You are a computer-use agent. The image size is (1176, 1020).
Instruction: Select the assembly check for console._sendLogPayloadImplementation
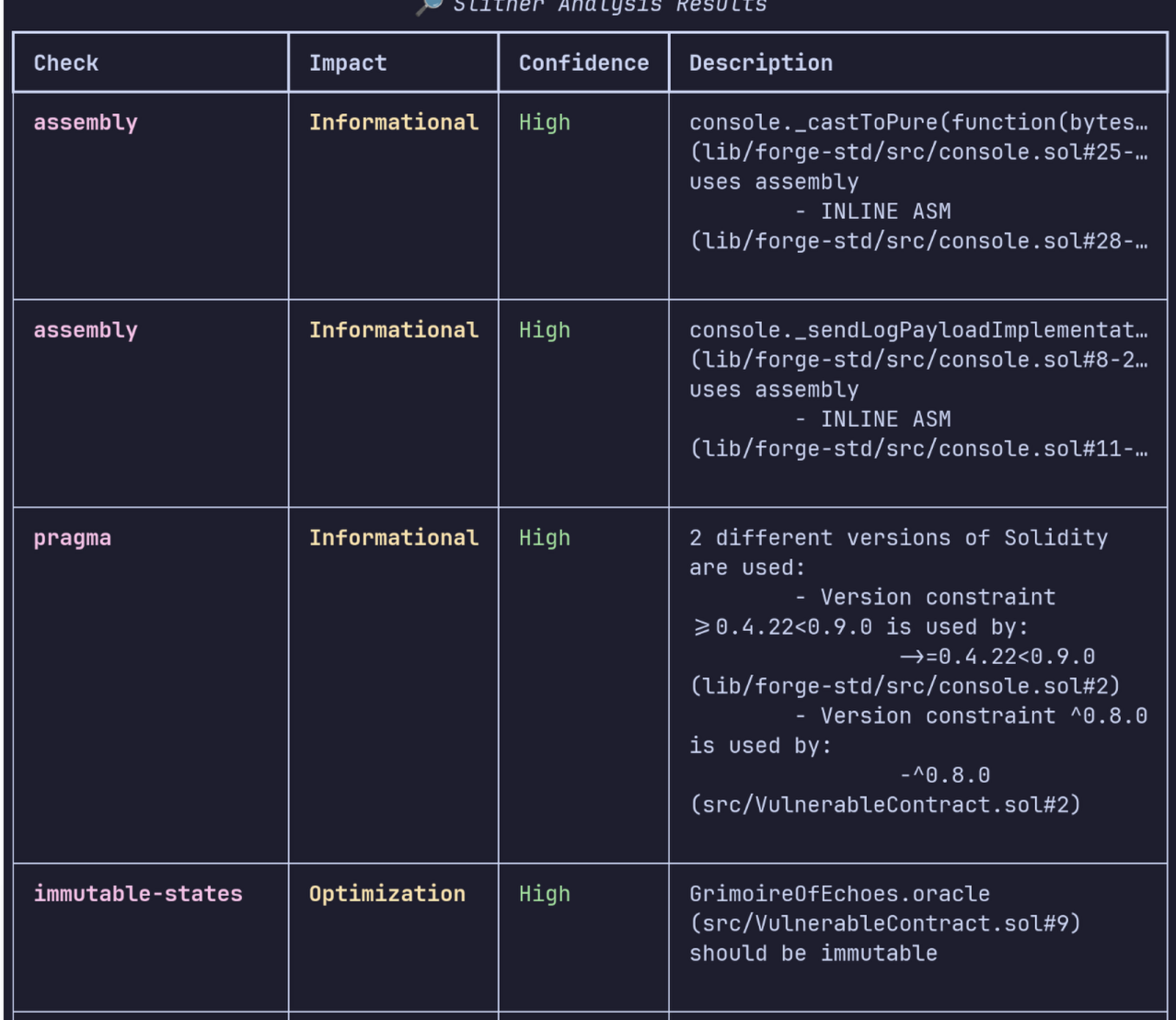tap(86, 330)
